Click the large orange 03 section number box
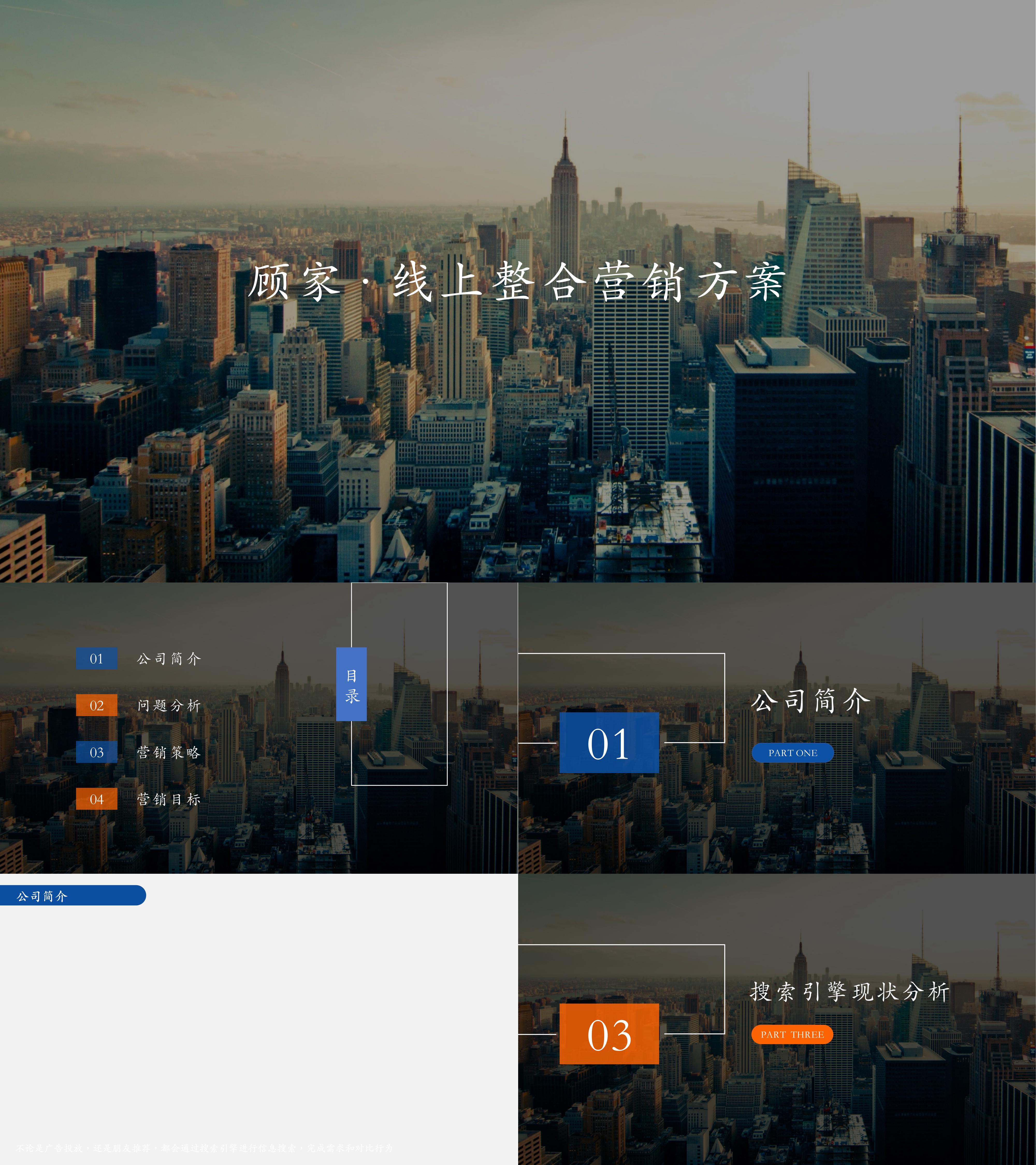This screenshot has height=1165, width=1036. point(609,1034)
